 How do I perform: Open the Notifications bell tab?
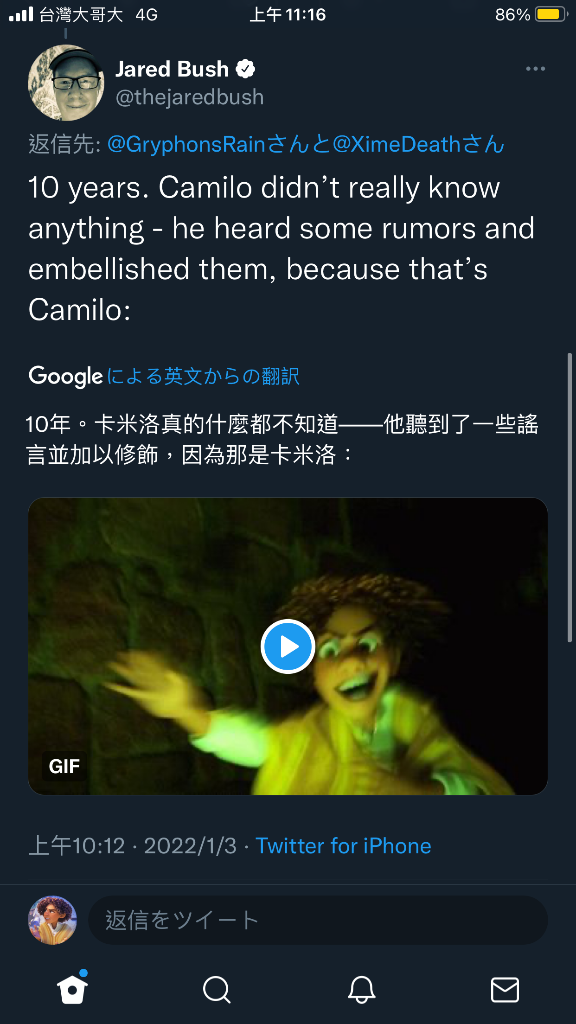[x=361, y=990]
